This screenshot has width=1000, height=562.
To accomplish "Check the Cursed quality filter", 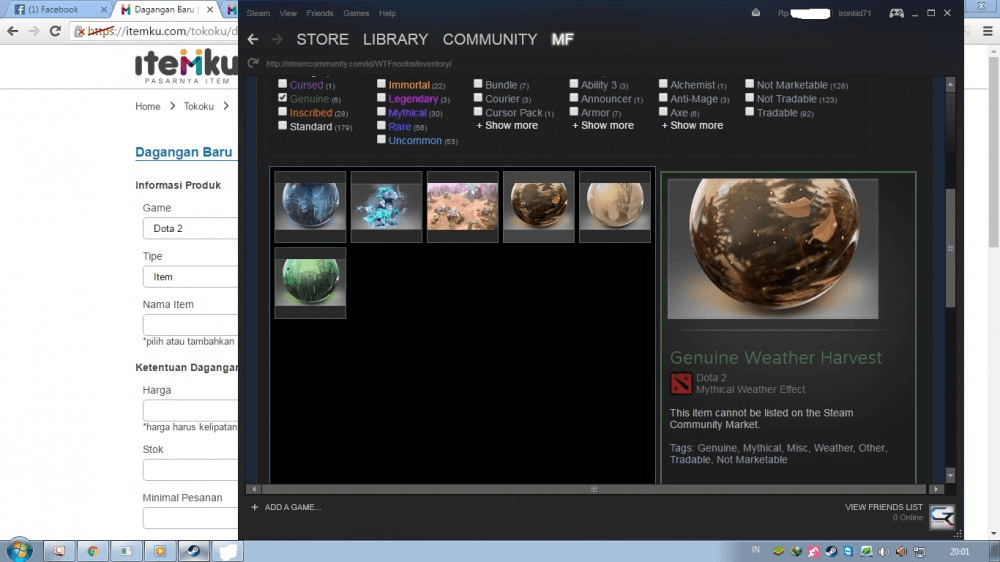I will (283, 84).
